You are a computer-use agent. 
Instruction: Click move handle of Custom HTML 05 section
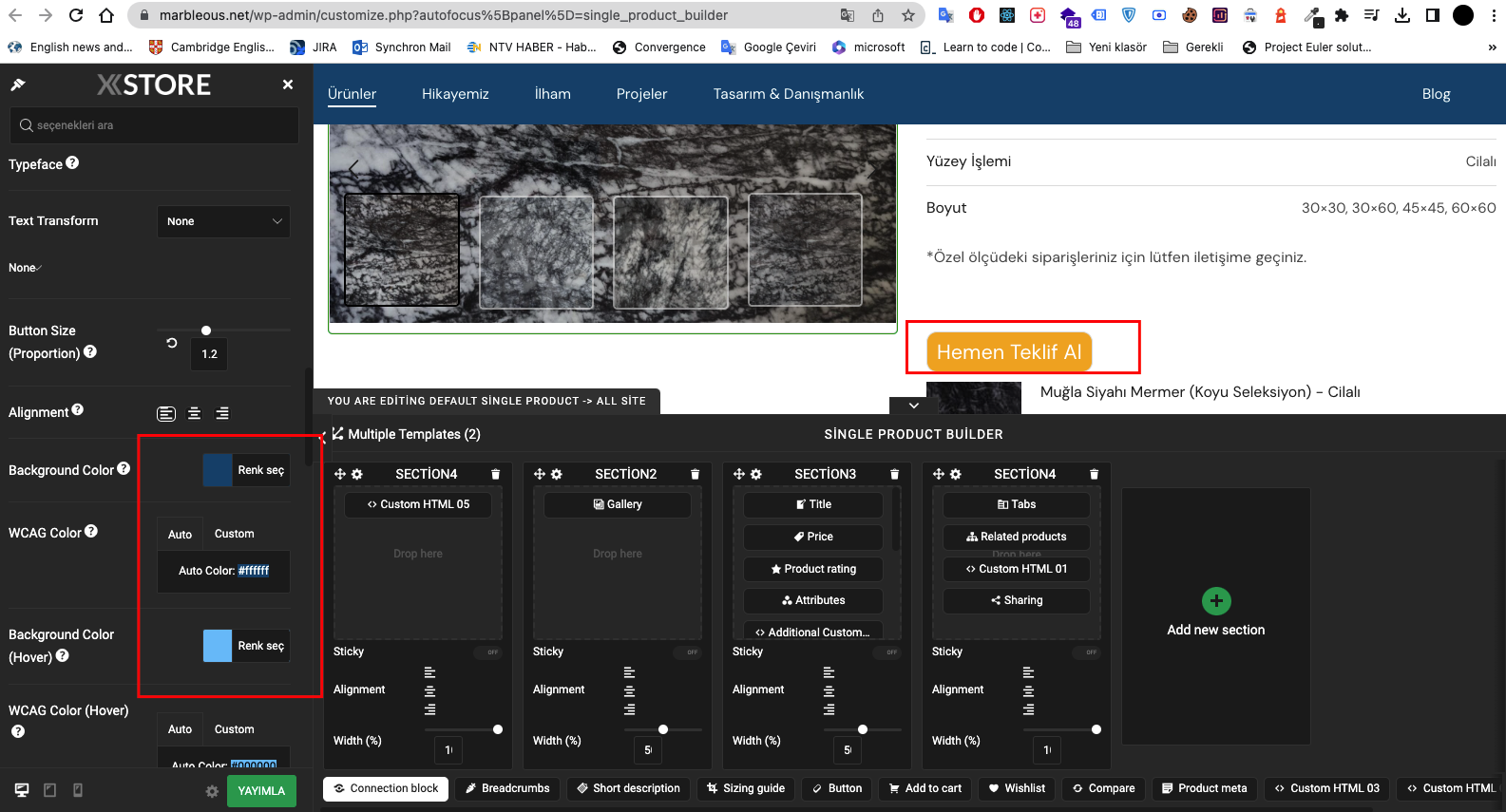[340, 474]
